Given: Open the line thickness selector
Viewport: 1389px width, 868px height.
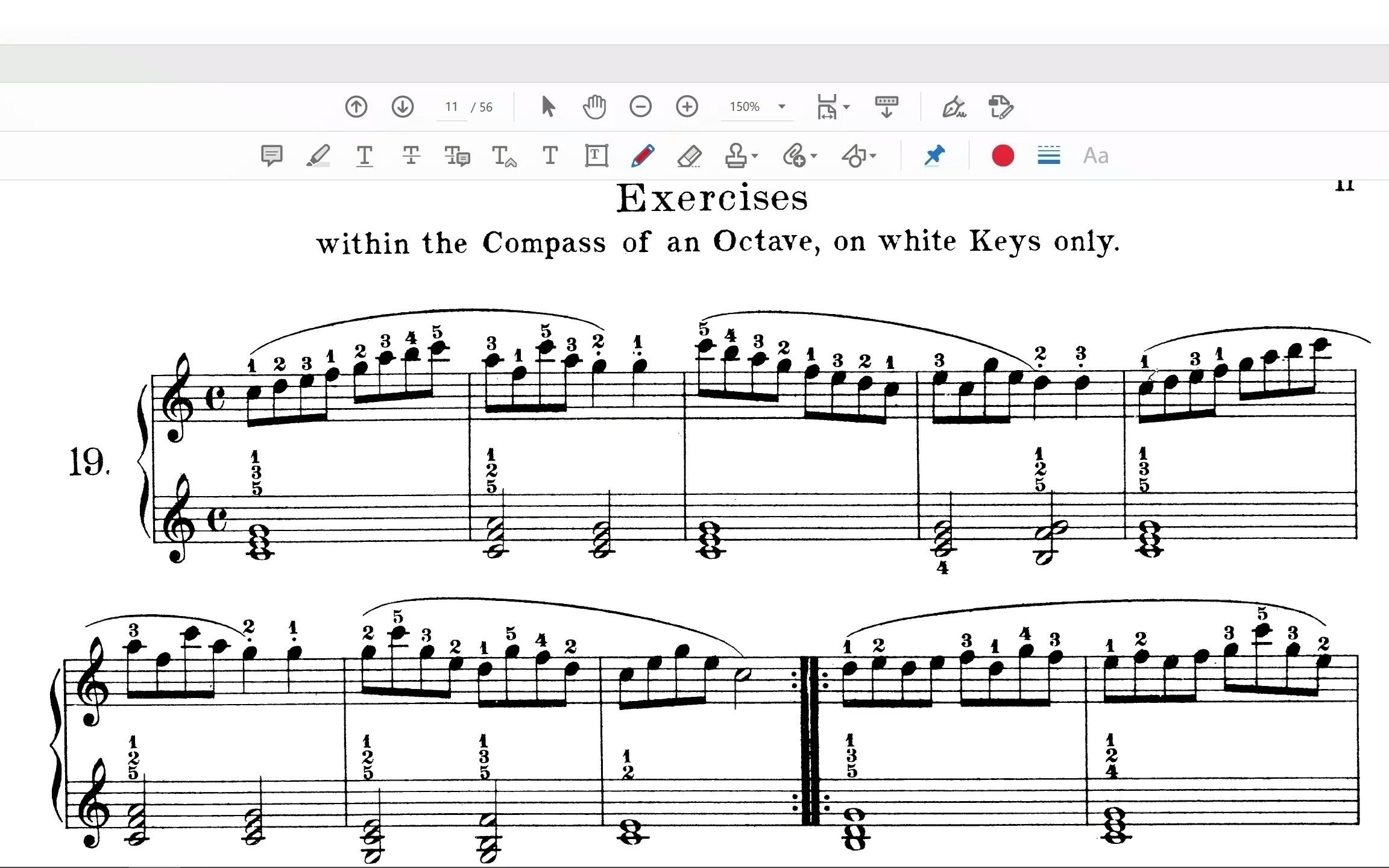Looking at the screenshot, I should tap(1049, 156).
